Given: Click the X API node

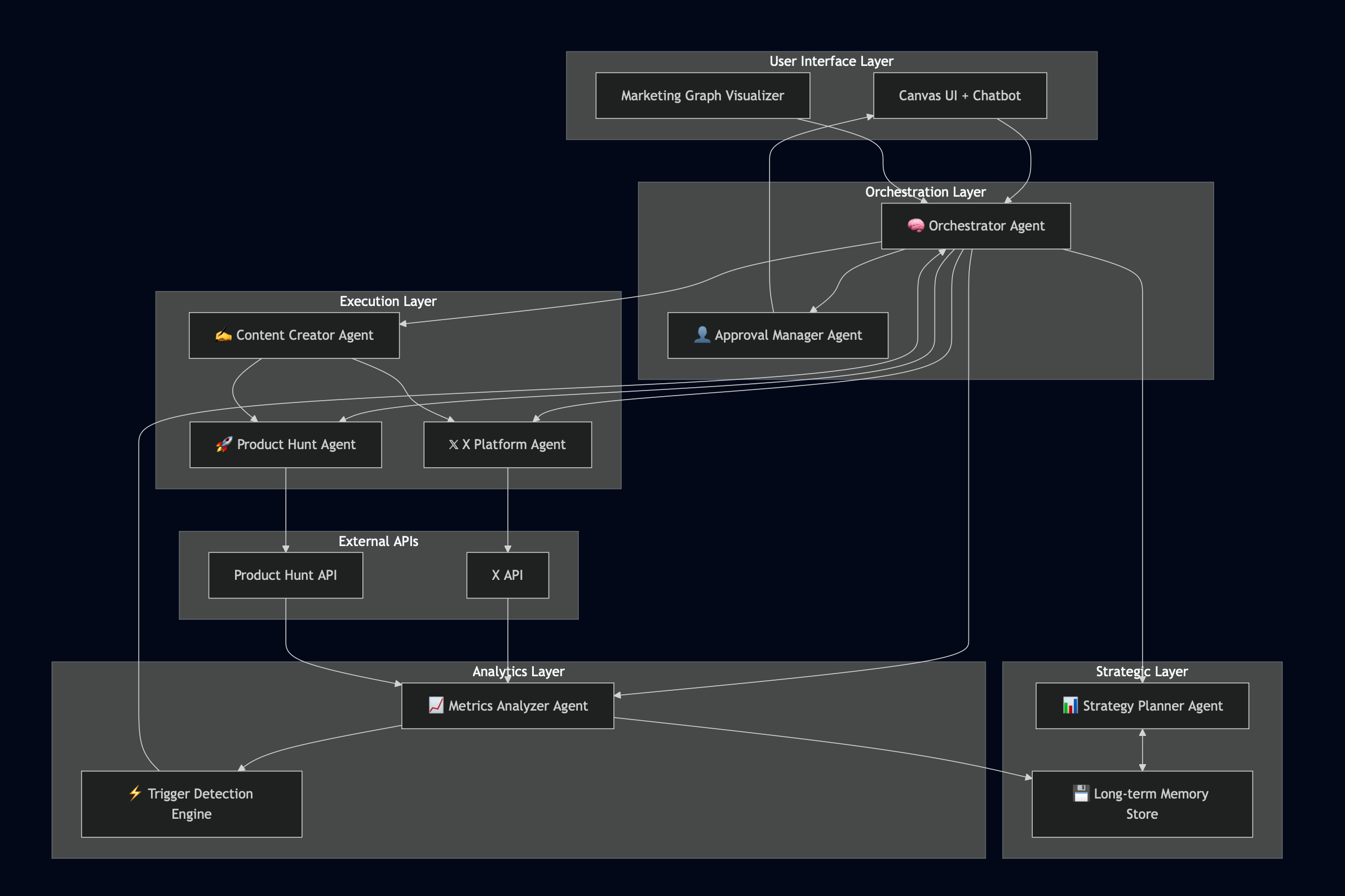Looking at the screenshot, I should point(507,575).
